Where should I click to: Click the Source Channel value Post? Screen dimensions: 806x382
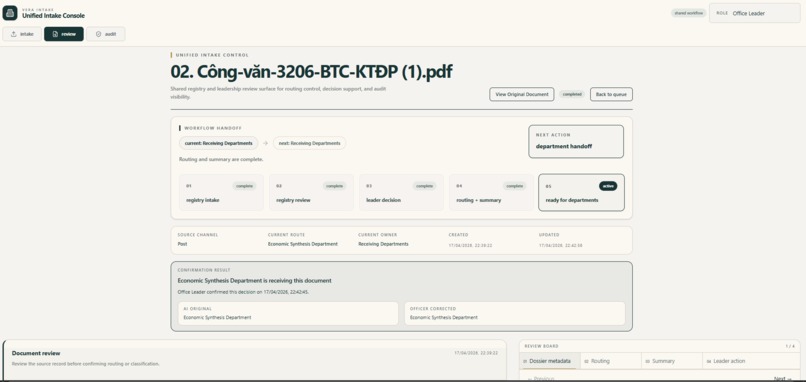tap(182, 244)
